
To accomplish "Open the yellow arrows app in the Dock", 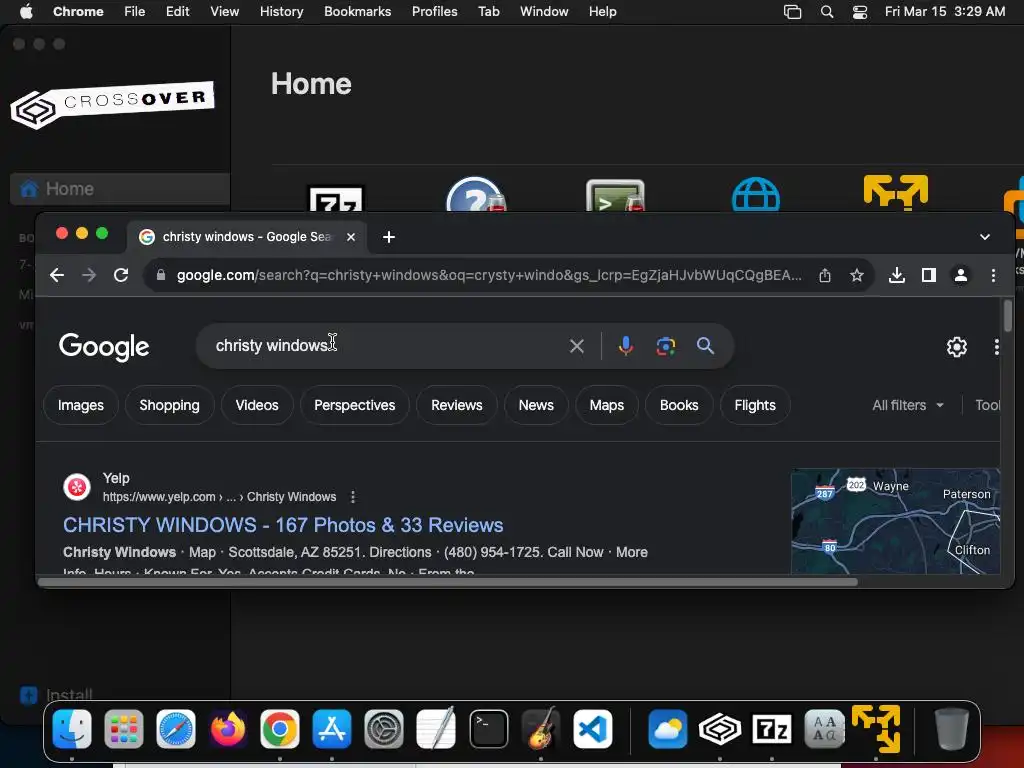I will (876, 729).
